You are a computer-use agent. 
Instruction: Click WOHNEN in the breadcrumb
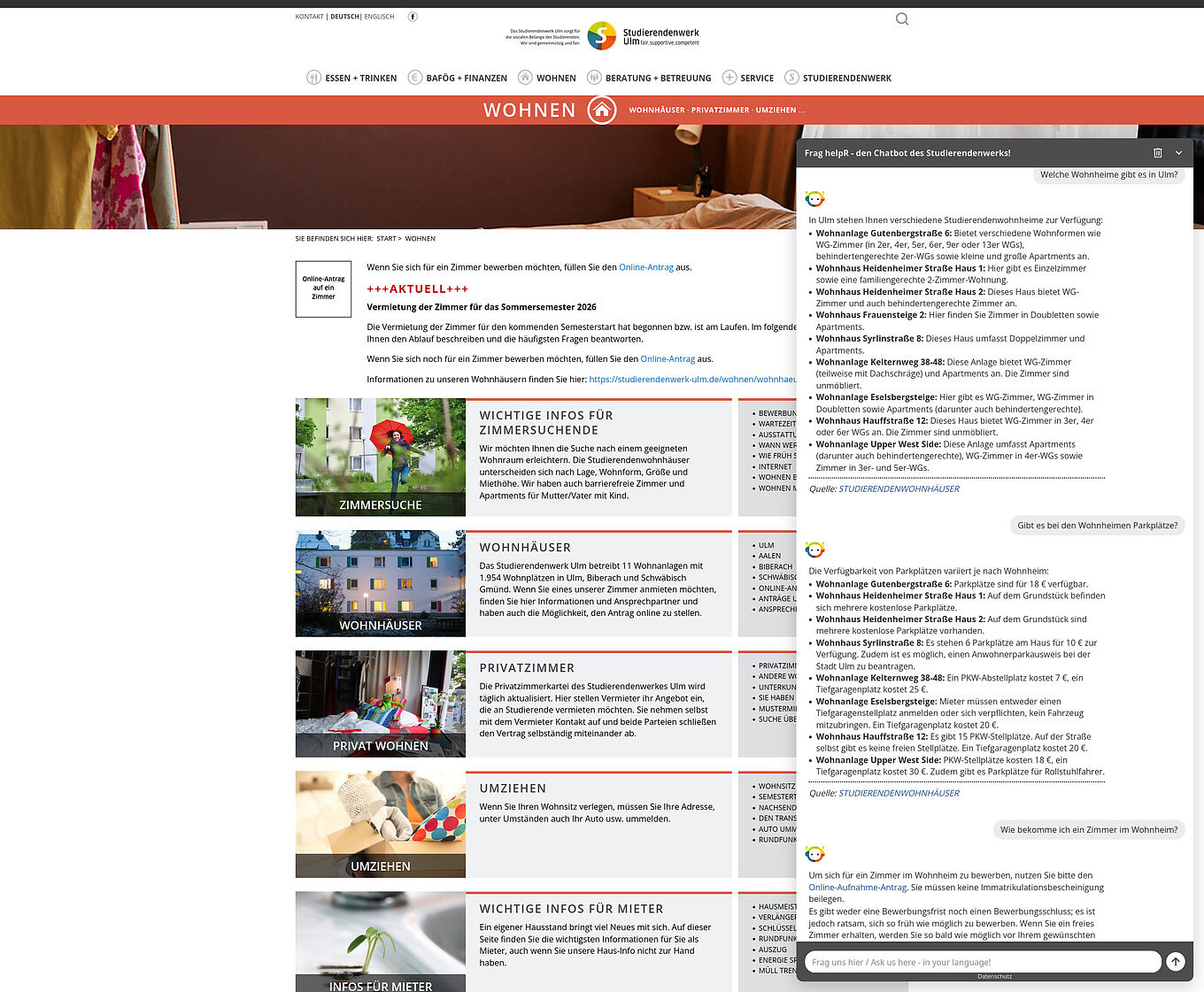pyautogui.click(x=421, y=239)
